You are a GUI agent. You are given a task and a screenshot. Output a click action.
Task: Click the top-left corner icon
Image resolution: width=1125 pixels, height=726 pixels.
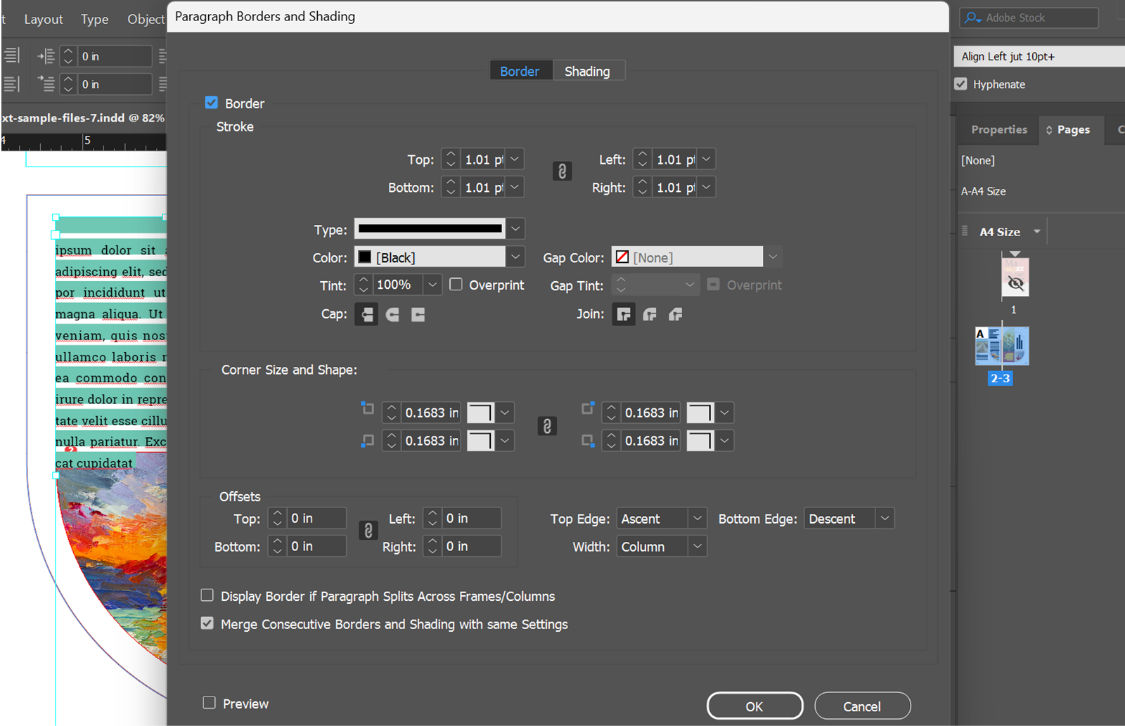click(x=367, y=408)
